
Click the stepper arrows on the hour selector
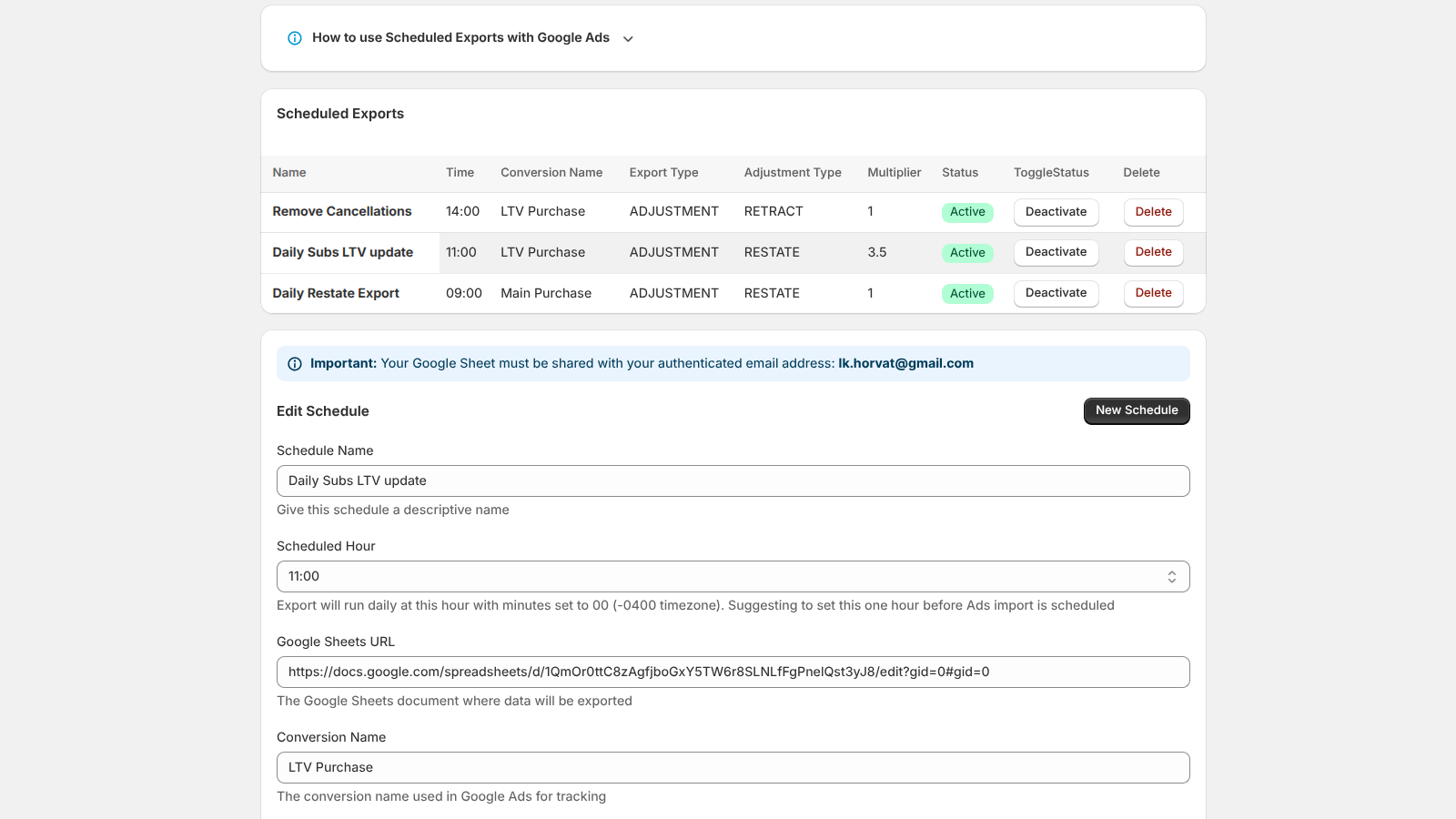tap(1172, 576)
